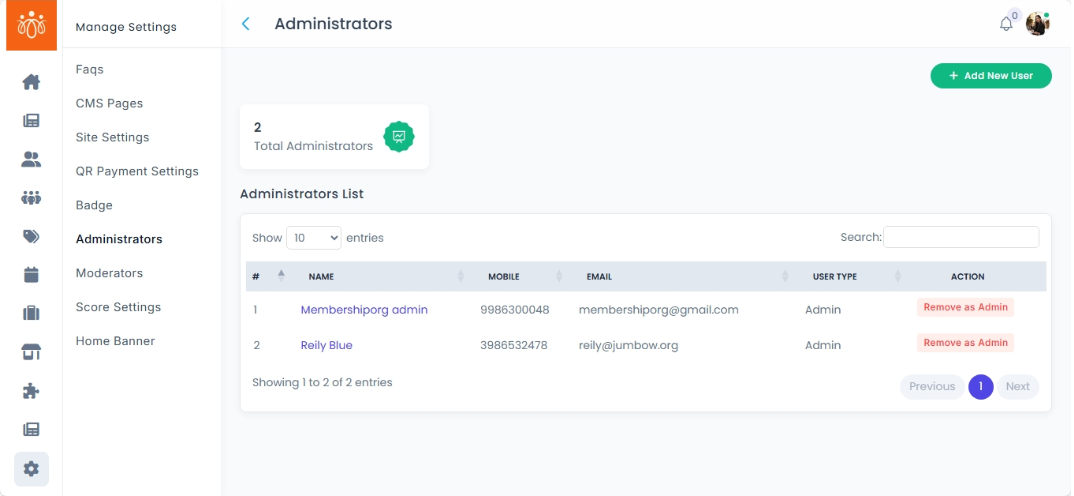The height and width of the screenshot is (496, 1074).
Task: Open the three-person groups icon in sidebar
Action: point(31,198)
